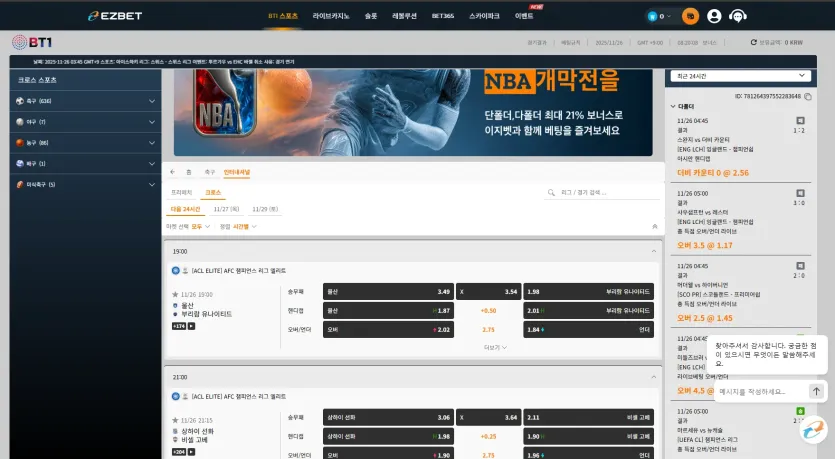
Task: Open the 이벤트 menu item
Action: (524, 16)
